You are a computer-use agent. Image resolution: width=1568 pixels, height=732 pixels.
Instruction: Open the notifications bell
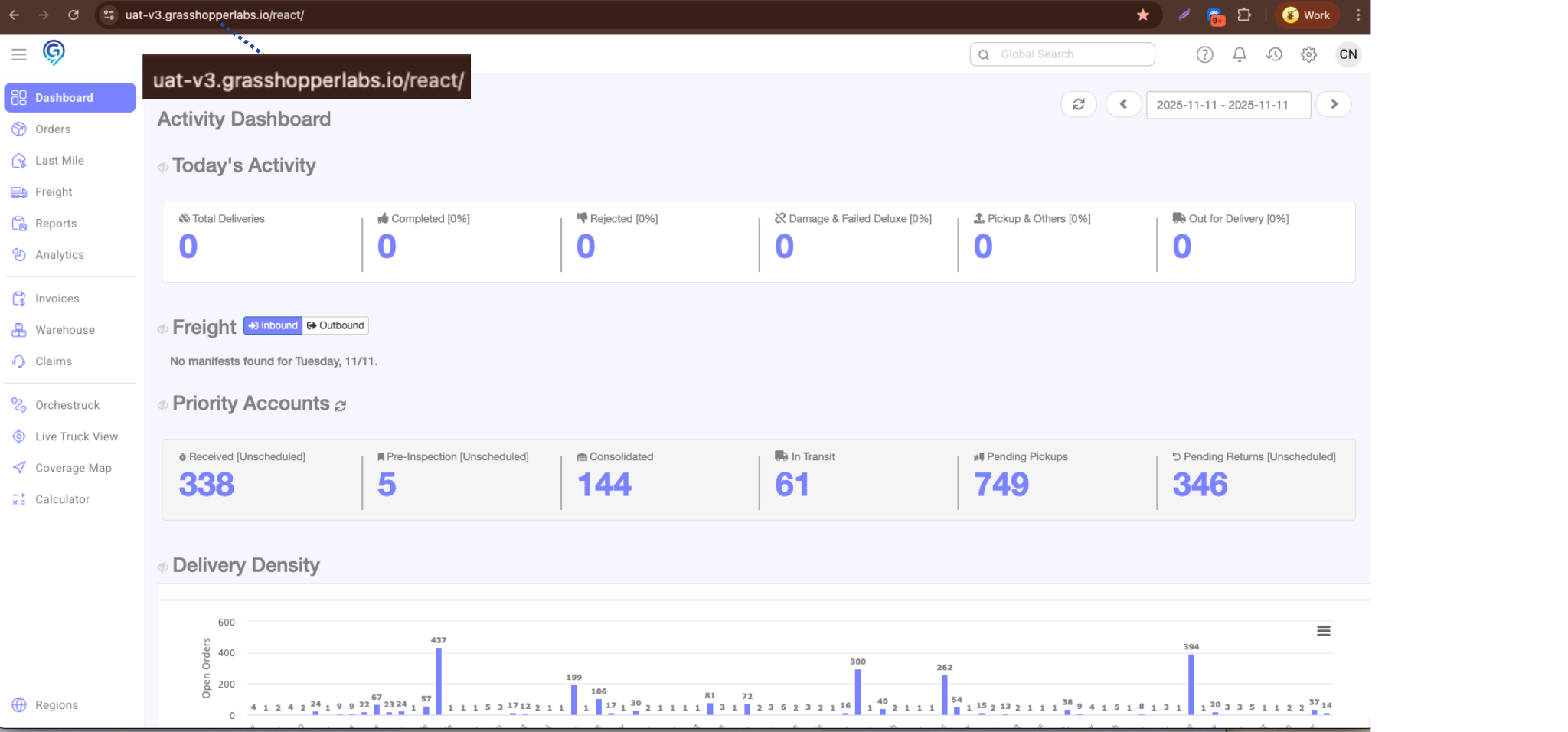point(1239,54)
